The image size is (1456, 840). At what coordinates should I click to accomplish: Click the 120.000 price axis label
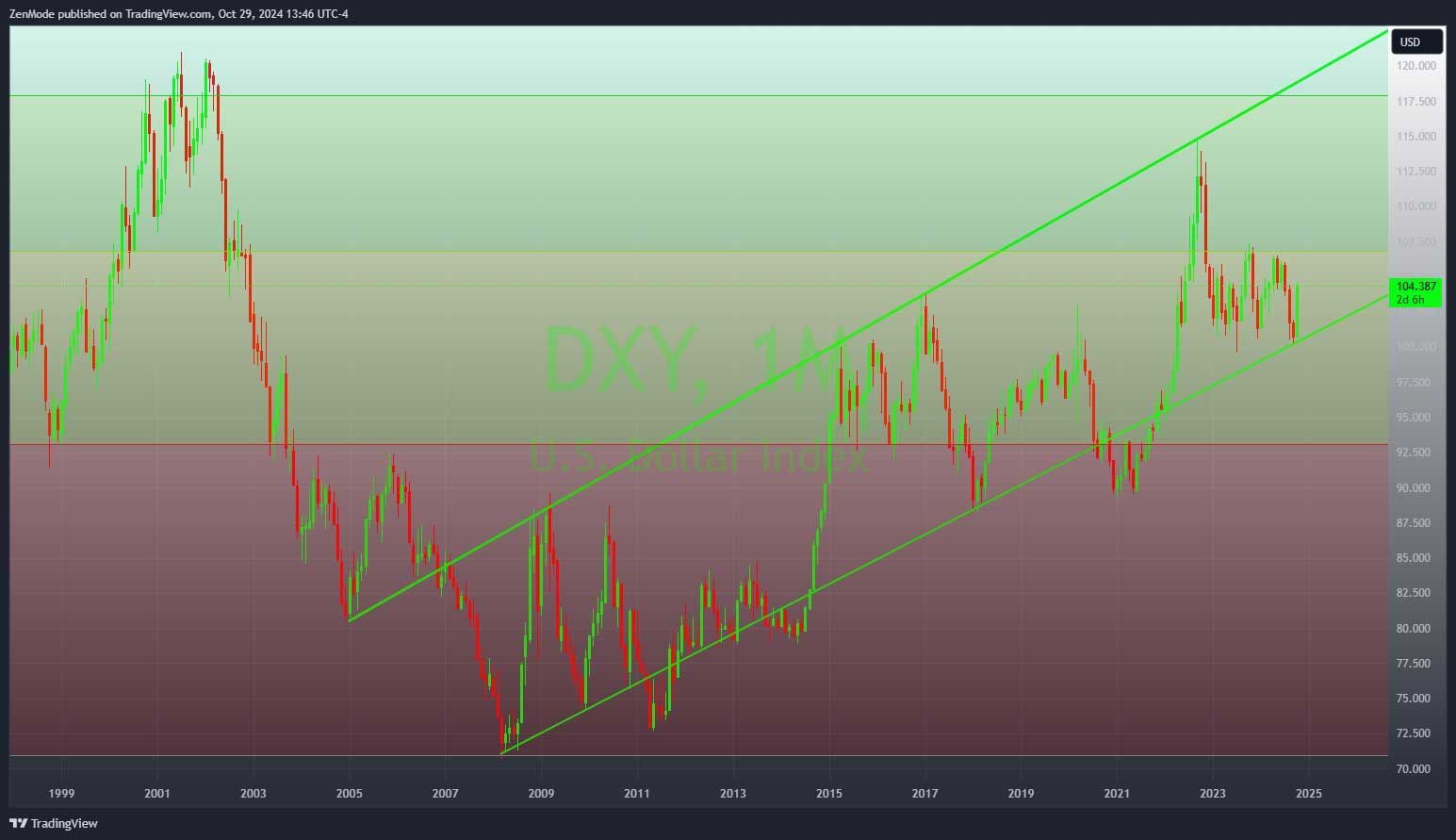click(1416, 66)
